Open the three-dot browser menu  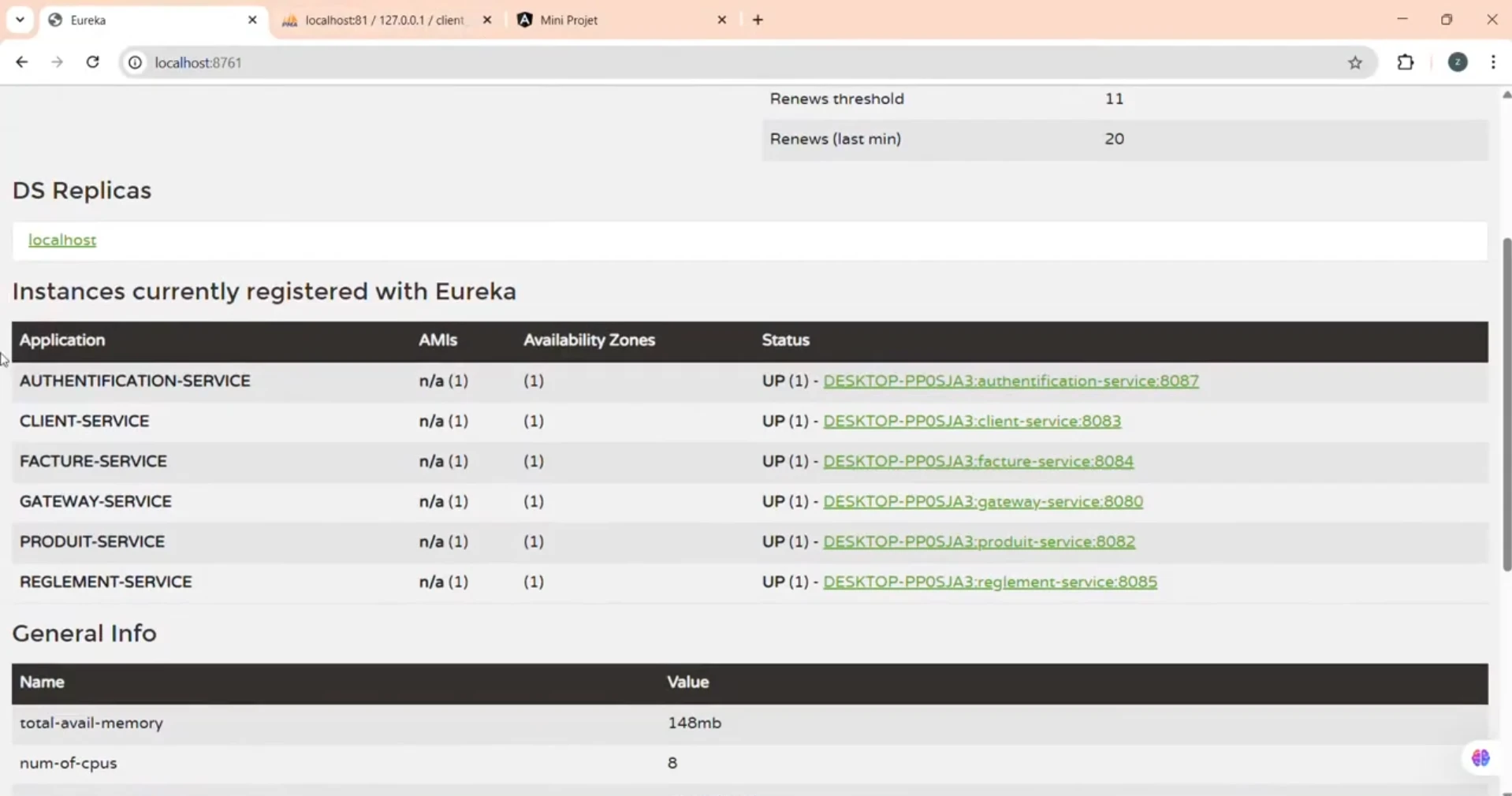click(x=1494, y=62)
